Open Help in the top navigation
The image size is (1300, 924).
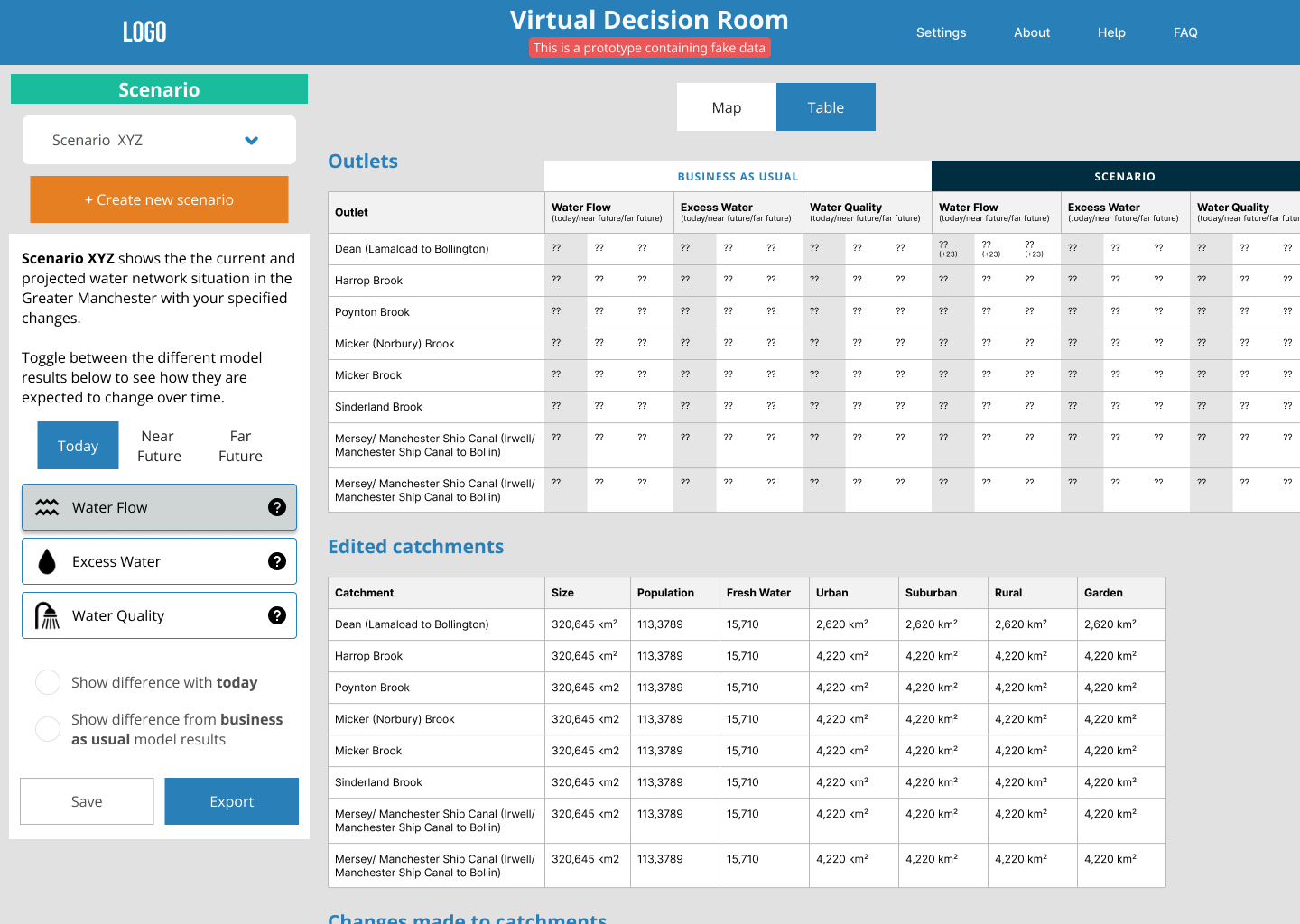pos(1111,32)
